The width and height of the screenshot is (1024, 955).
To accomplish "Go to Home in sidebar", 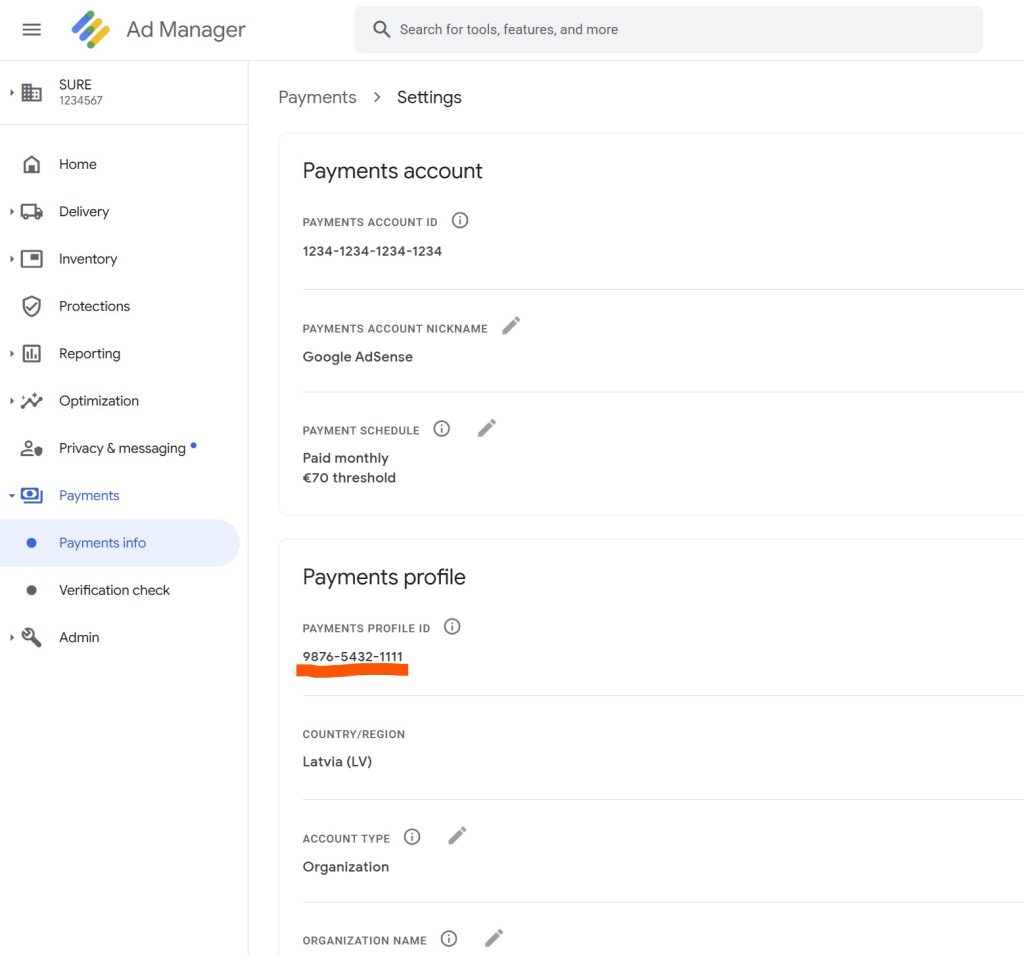I will (x=77, y=164).
